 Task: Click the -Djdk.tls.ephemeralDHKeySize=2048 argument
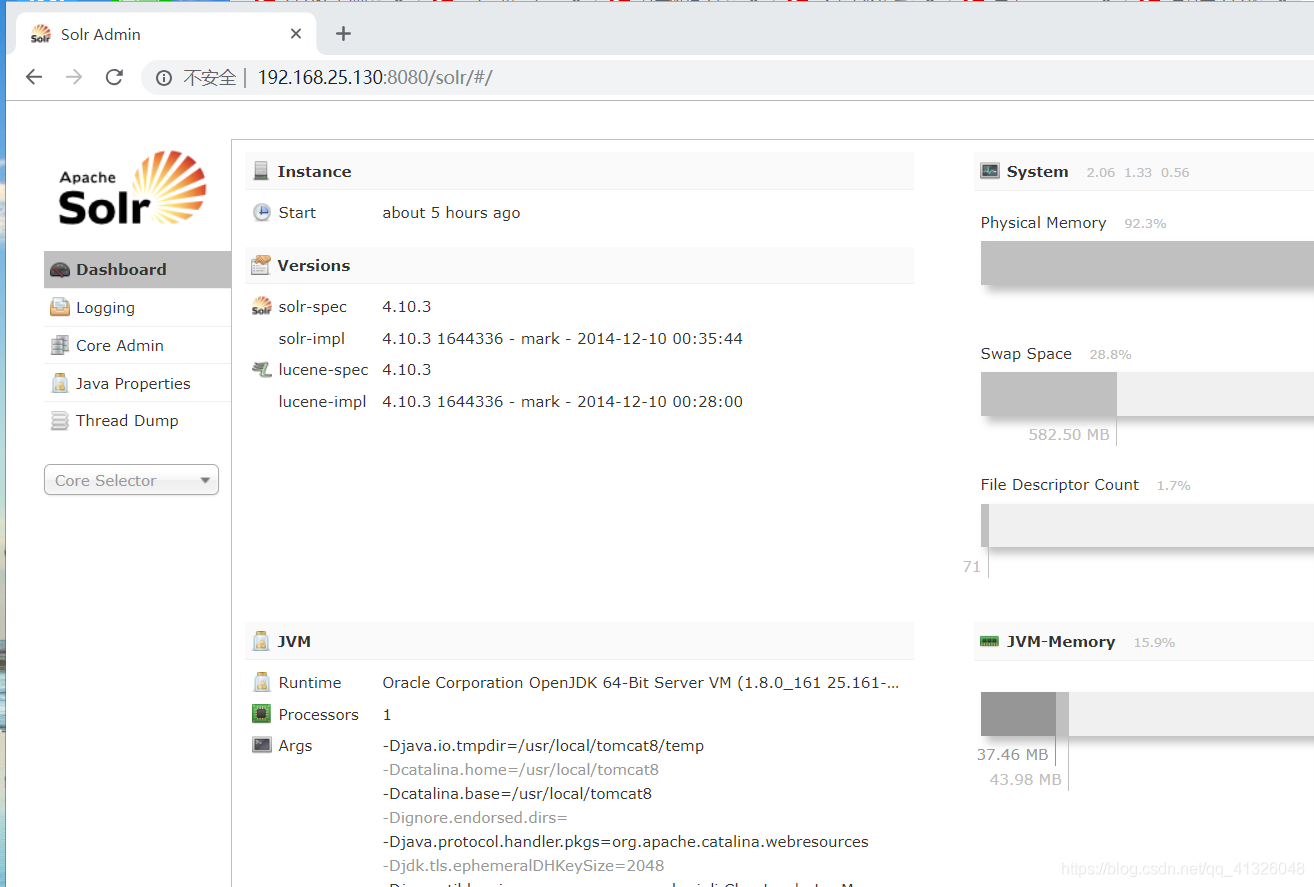(523, 866)
